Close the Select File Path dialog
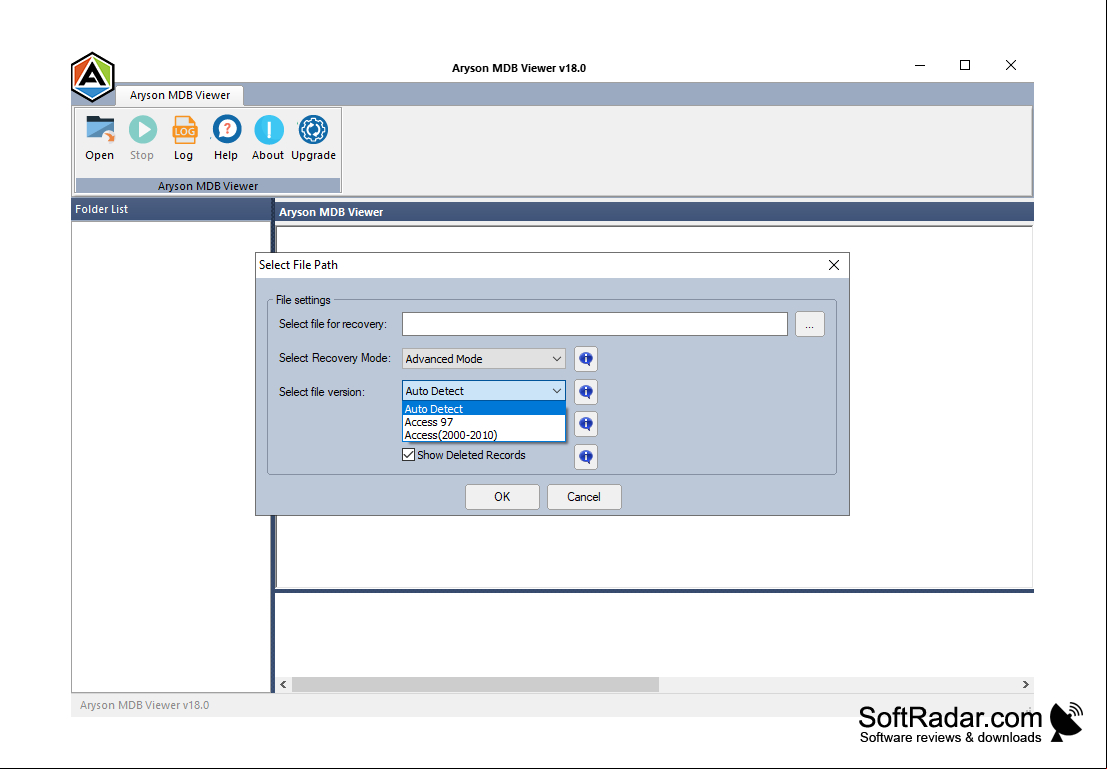The width and height of the screenshot is (1107, 769). [834, 265]
